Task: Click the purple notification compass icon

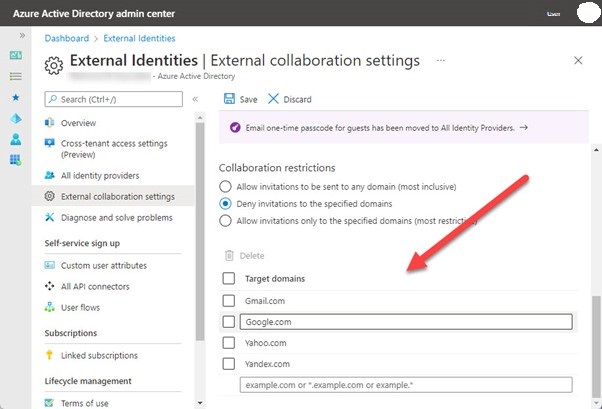Action: point(235,128)
